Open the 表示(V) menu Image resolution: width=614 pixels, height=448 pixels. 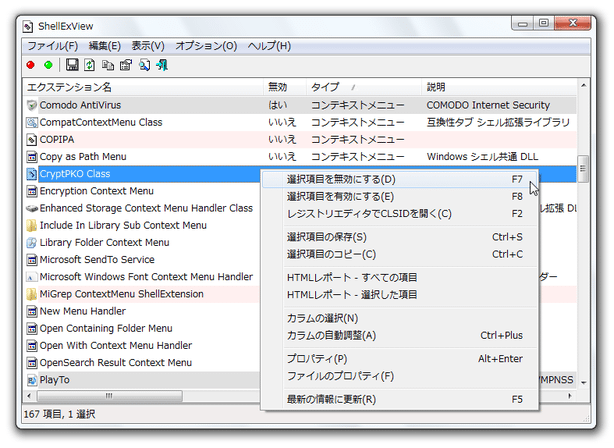click(x=148, y=46)
